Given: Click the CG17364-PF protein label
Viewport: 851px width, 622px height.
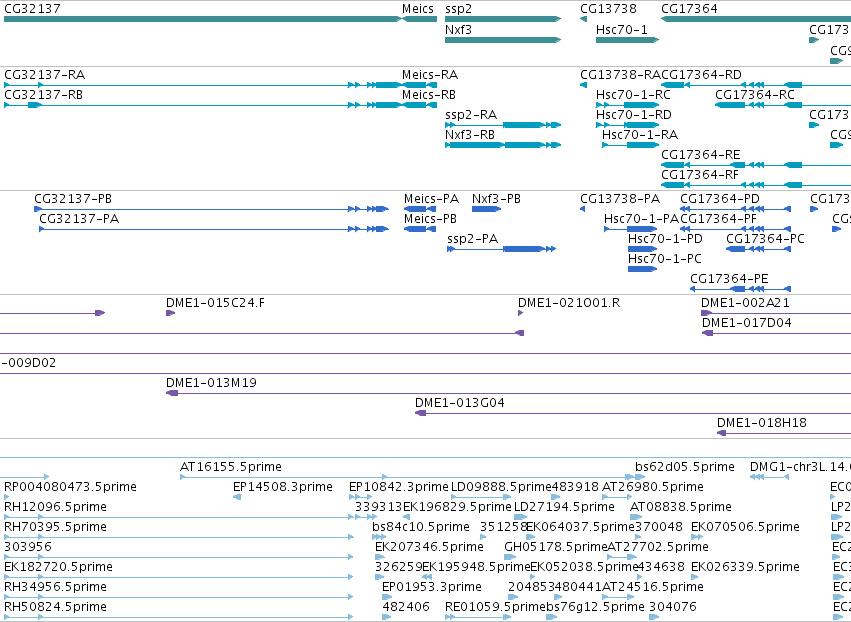Looking at the screenshot, I should pyautogui.click(x=719, y=219).
